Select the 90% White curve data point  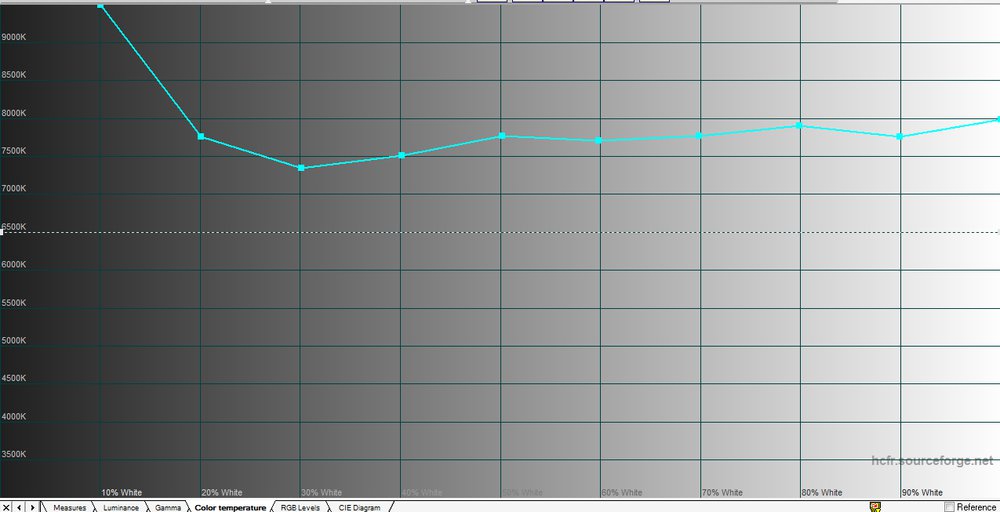point(901,136)
